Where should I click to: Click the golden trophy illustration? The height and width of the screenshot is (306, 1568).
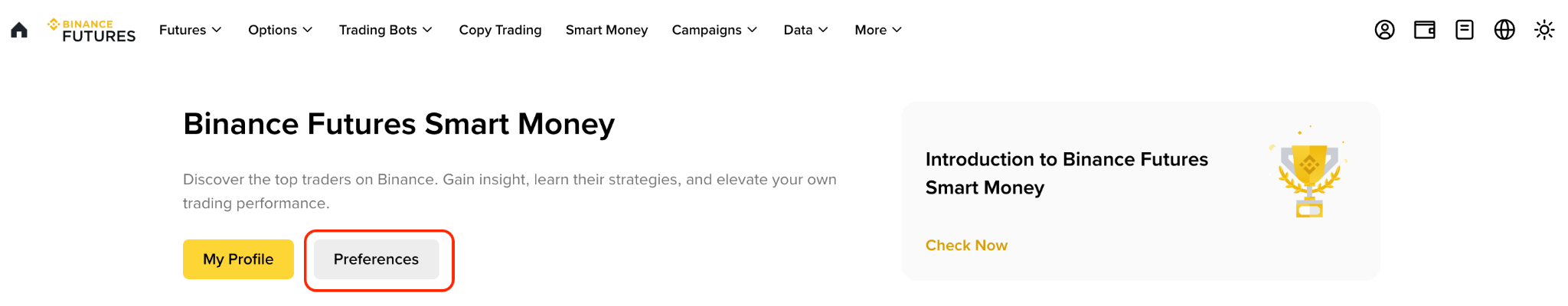click(1309, 172)
